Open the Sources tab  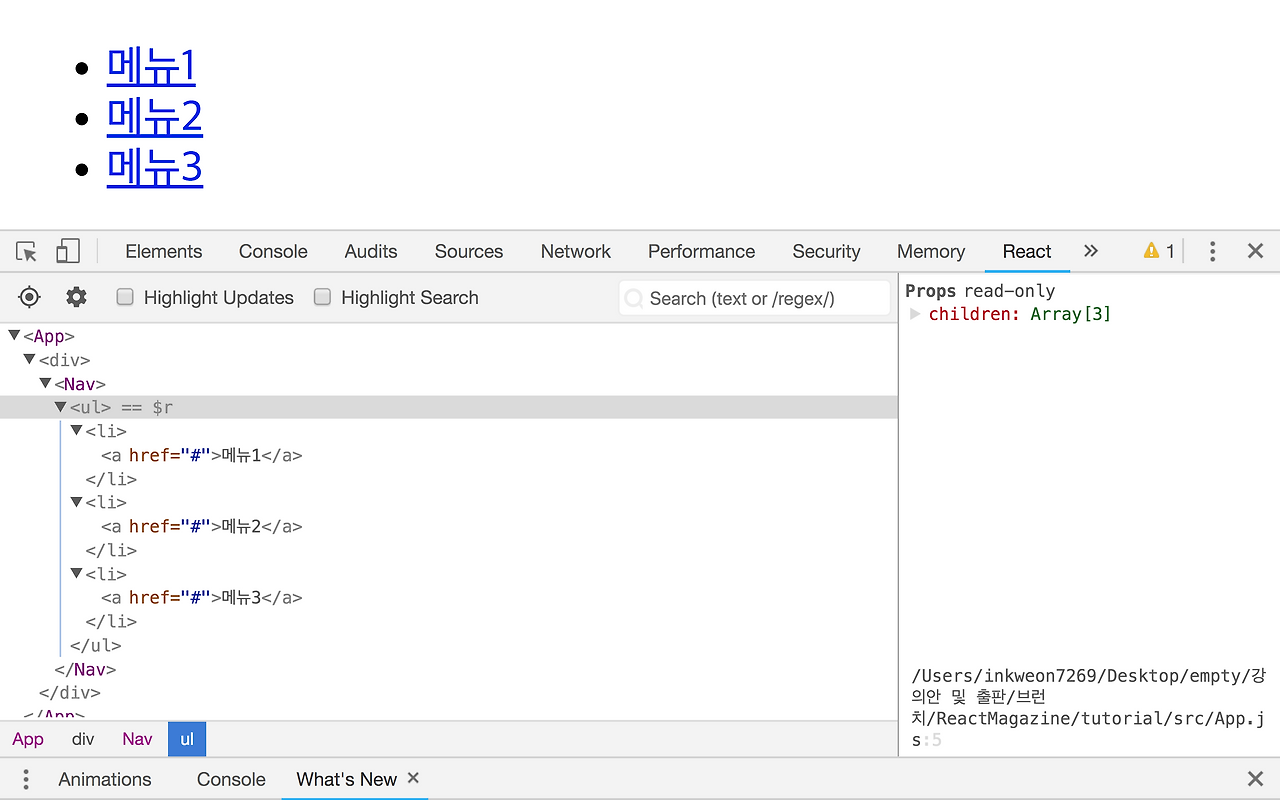tap(469, 251)
